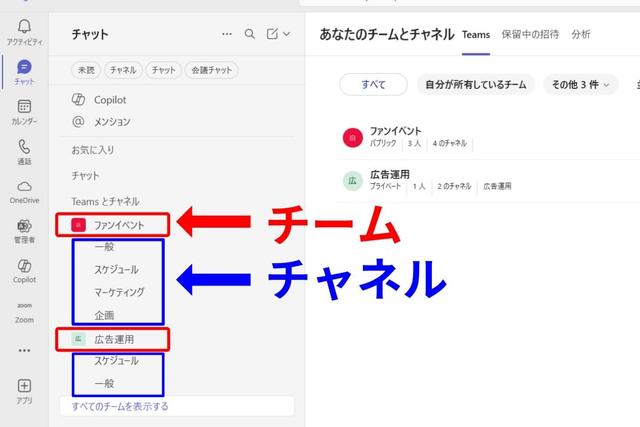Screen dimensions: 640x427
Task: Click すべてのチームを表示する link
Action: (x=120, y=406)
